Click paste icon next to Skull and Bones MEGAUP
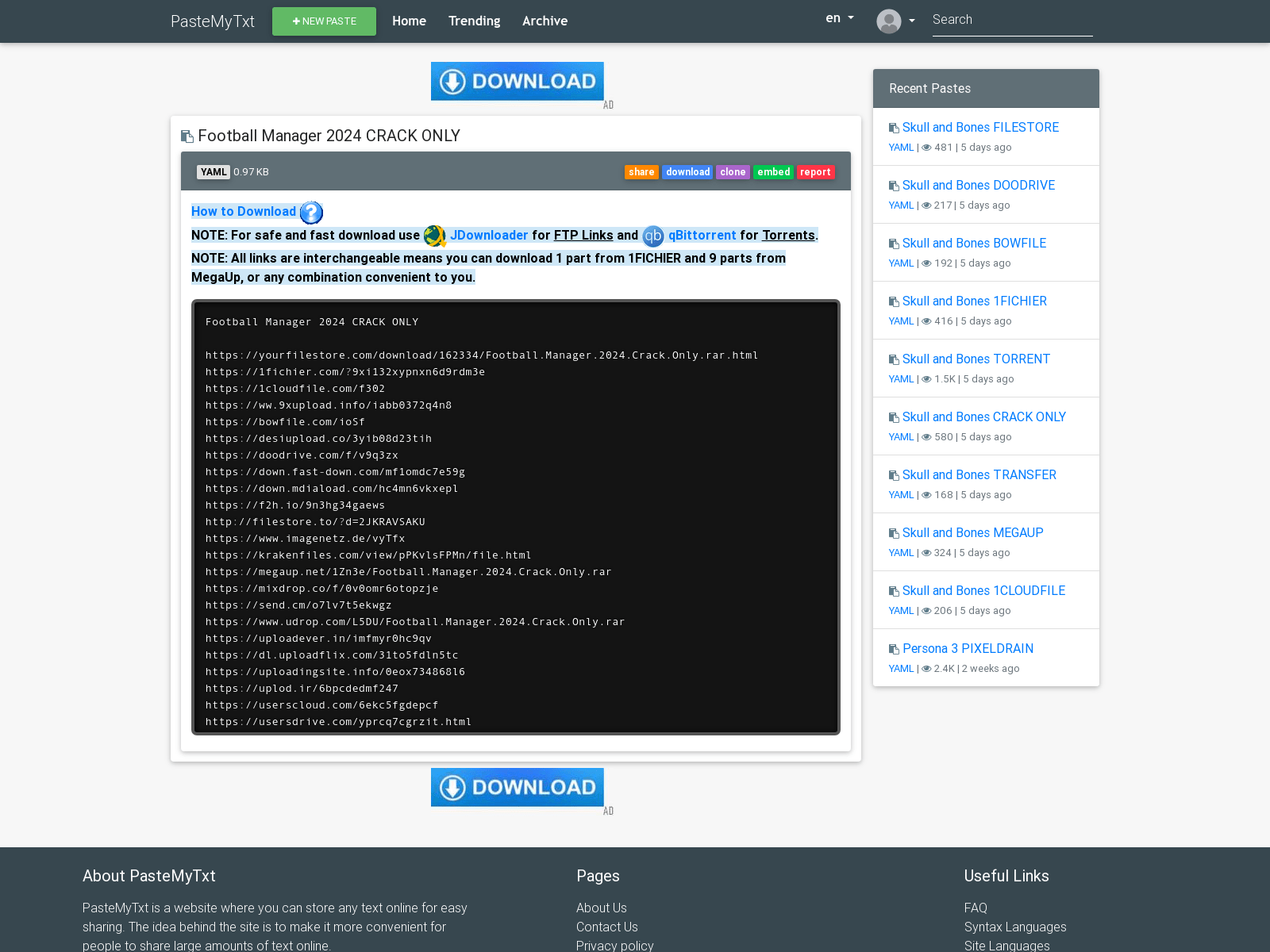The width and height of the screenshot is (1270, 952). pos(894,534)
